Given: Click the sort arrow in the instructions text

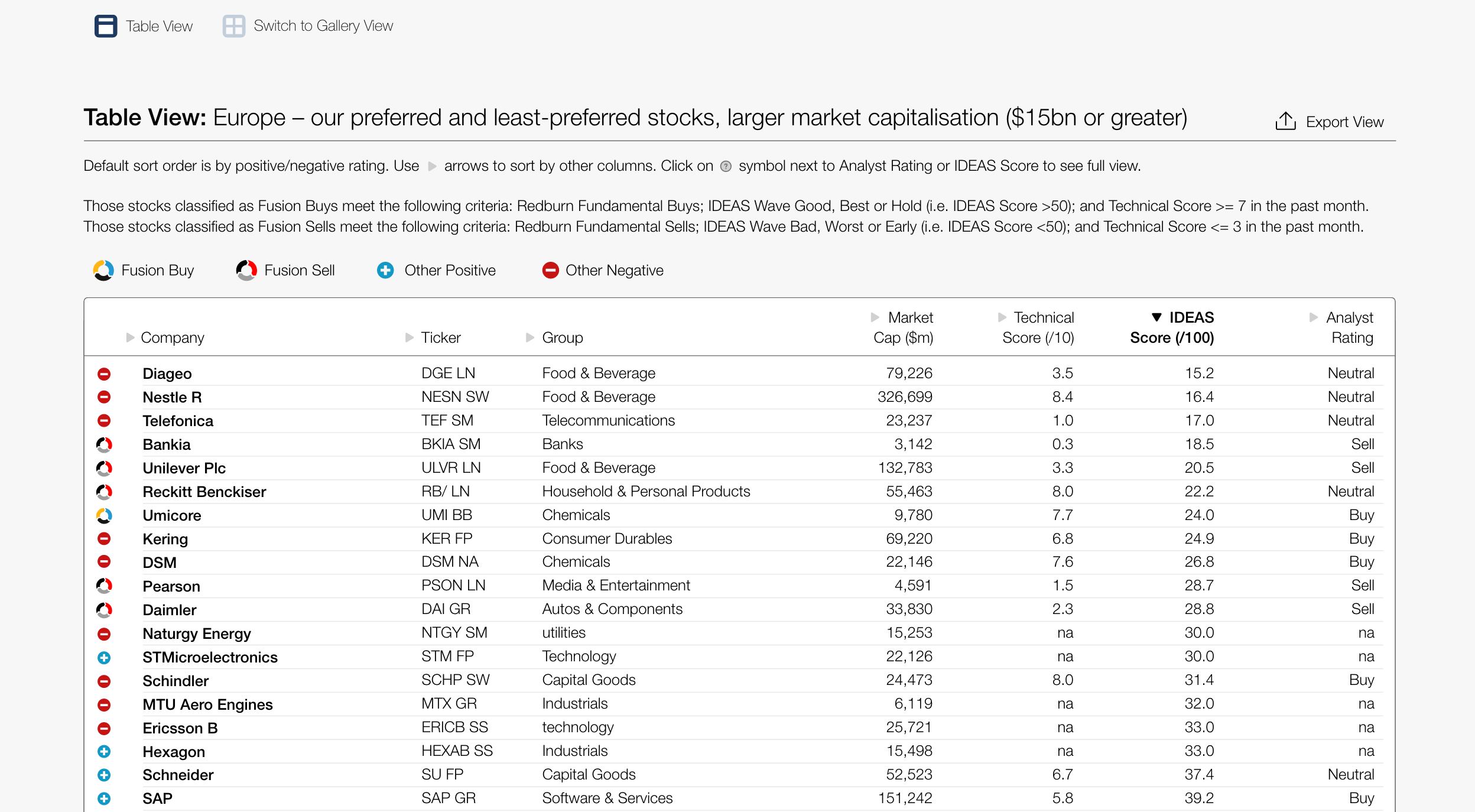Looking at the screenshot, I should (x=432, y=166).
